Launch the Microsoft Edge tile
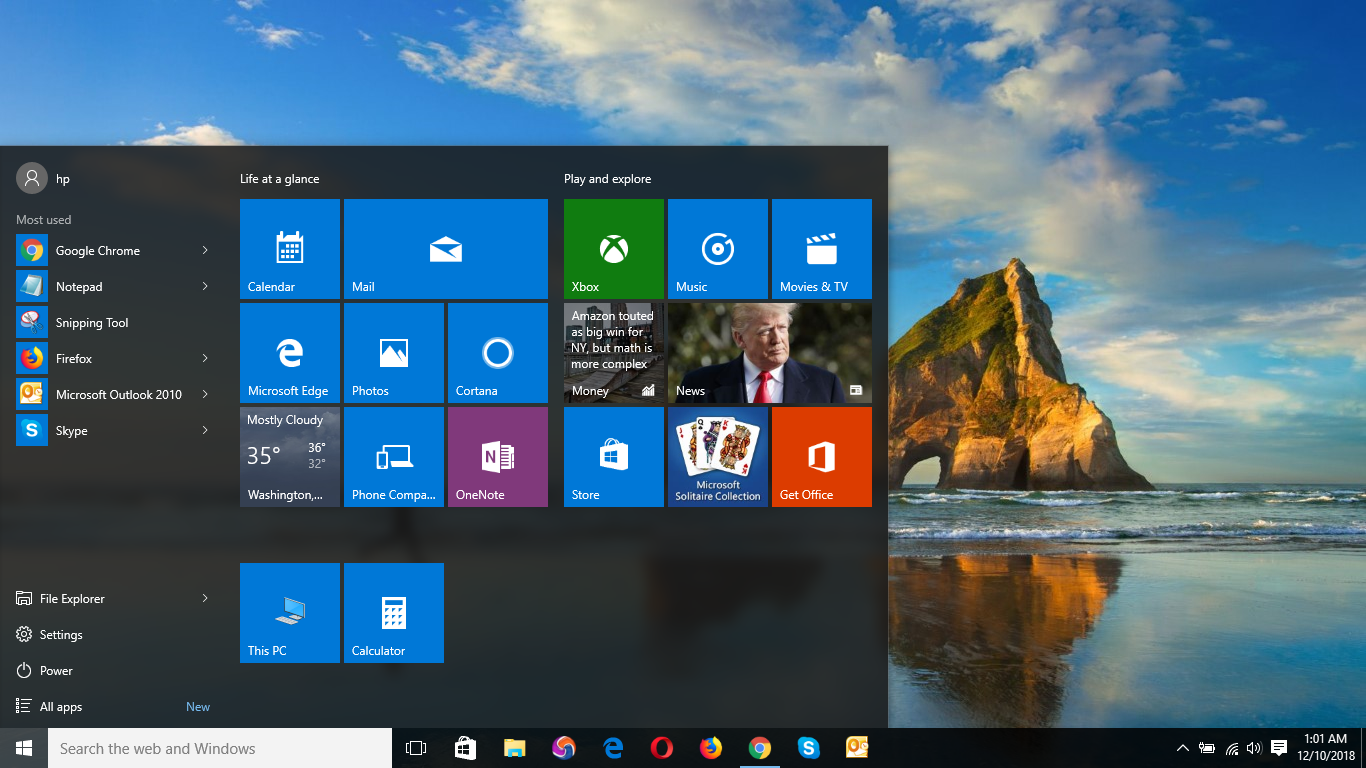1366x768 pixels. [x=290, y=353]
